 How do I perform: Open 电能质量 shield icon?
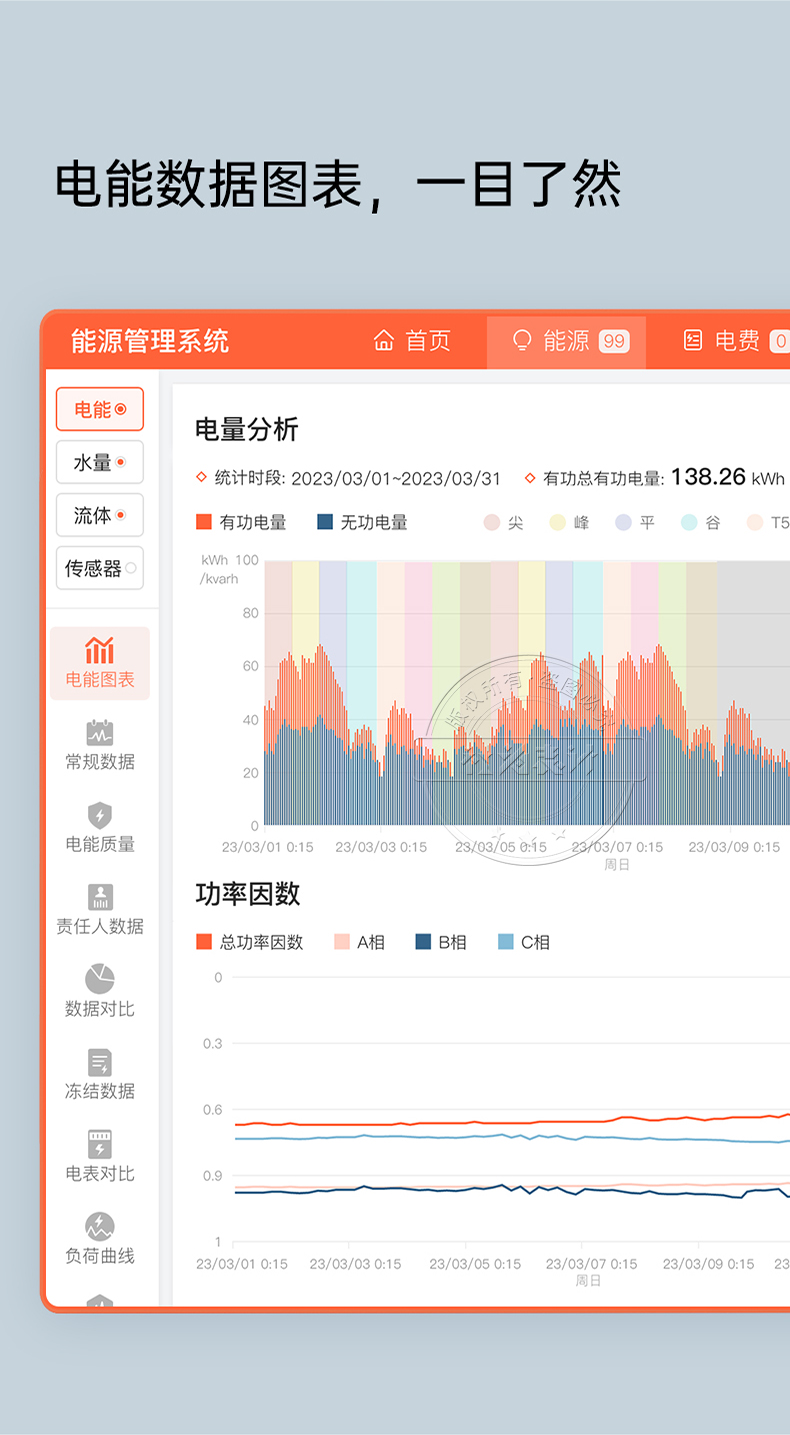coord(99,815)
